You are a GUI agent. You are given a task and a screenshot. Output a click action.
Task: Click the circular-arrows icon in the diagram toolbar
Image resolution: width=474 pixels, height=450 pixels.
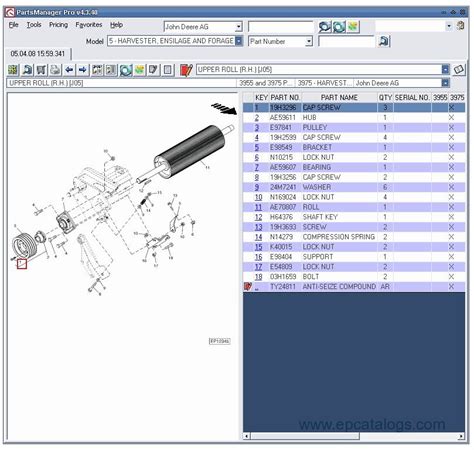pos(126,70)
